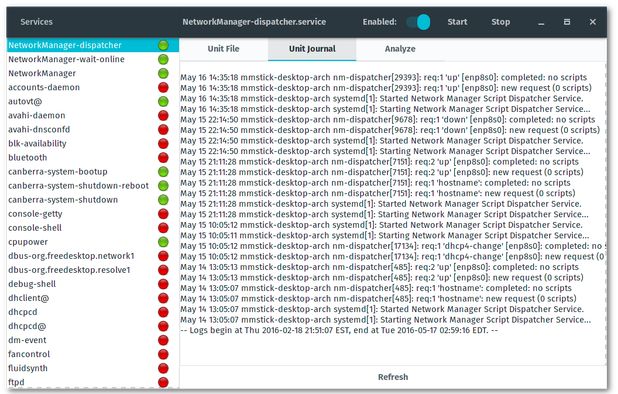Click journal line 'Logs begin at Thu 2016-02-18'
Screen dimensions: 618x394
339,331
